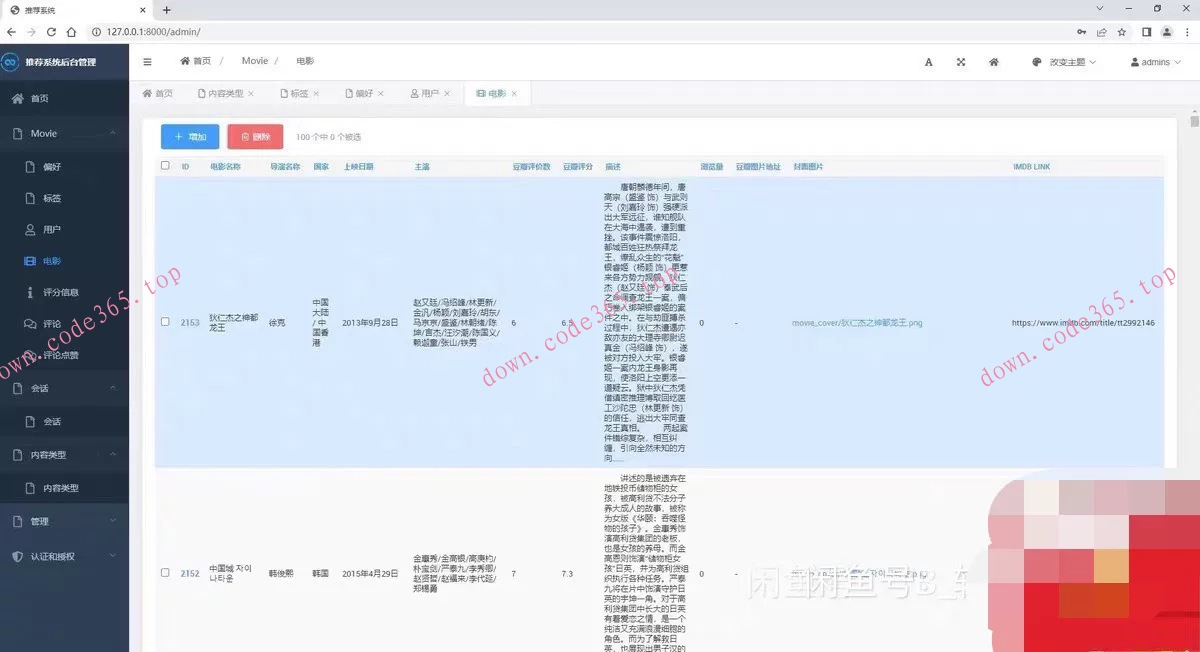Click the 标签 file icon in sidebar
The width and height of the screenshot is (1200, 652).
click(30, 198)
